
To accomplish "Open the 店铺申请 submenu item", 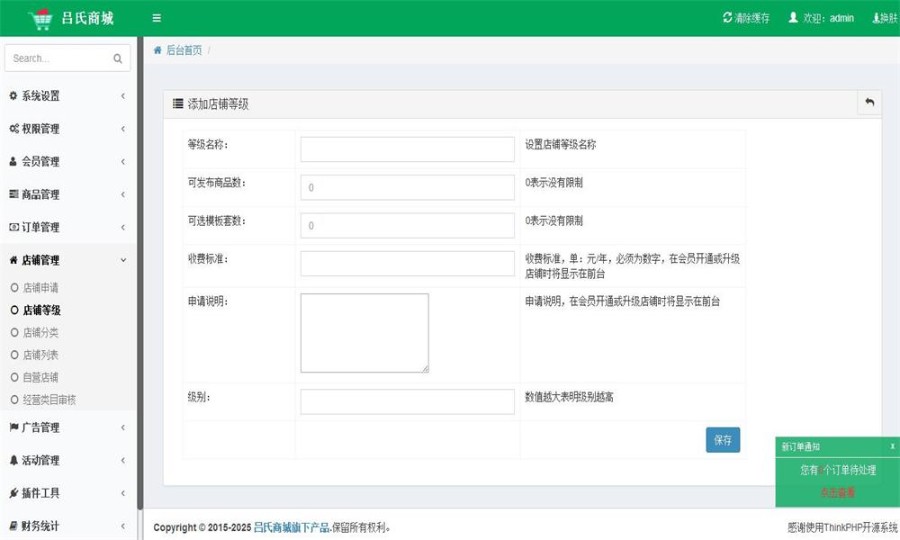I will click(41, 288).
